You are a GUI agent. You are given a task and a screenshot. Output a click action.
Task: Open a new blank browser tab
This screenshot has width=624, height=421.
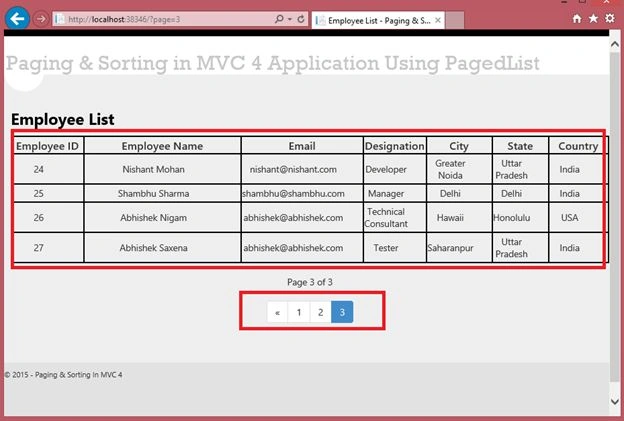pyautogui.click(x=454, y=20)
